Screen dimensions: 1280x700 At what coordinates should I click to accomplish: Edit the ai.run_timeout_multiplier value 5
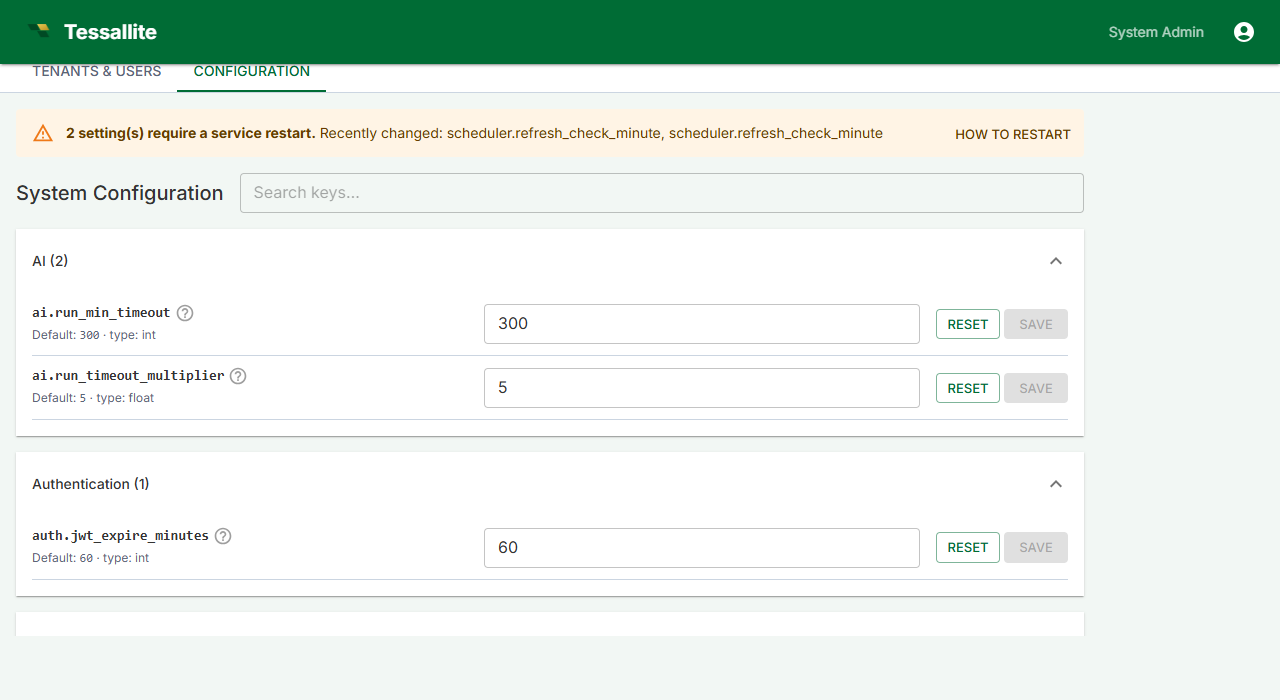(x=702, y=388)
